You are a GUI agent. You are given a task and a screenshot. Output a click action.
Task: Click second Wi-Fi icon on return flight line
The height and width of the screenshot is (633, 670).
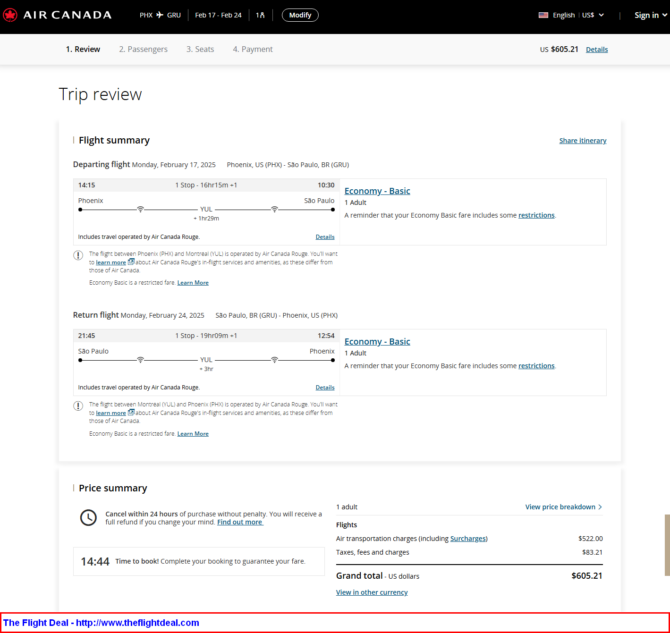275,359
